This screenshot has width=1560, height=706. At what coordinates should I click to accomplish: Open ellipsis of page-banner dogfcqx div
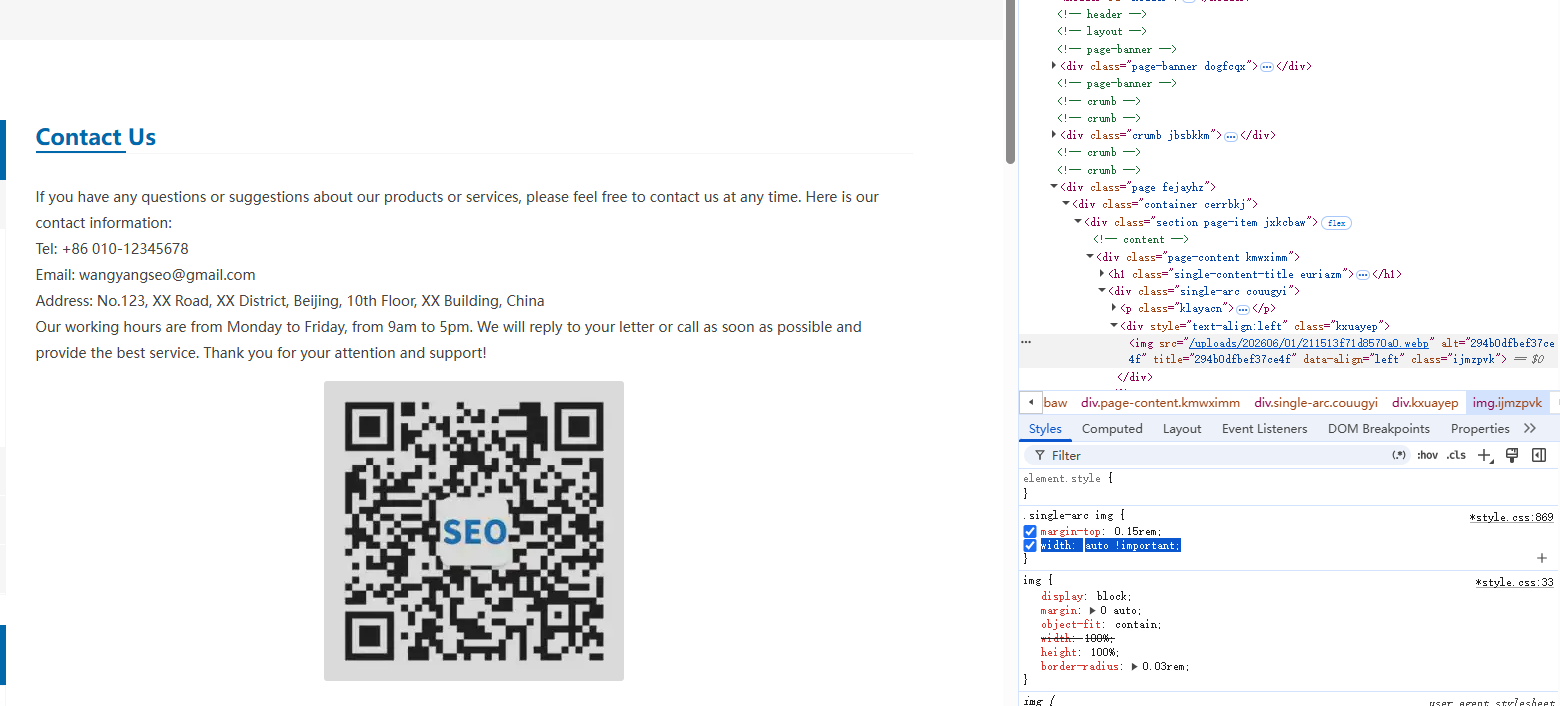[x=1266, y=66]
